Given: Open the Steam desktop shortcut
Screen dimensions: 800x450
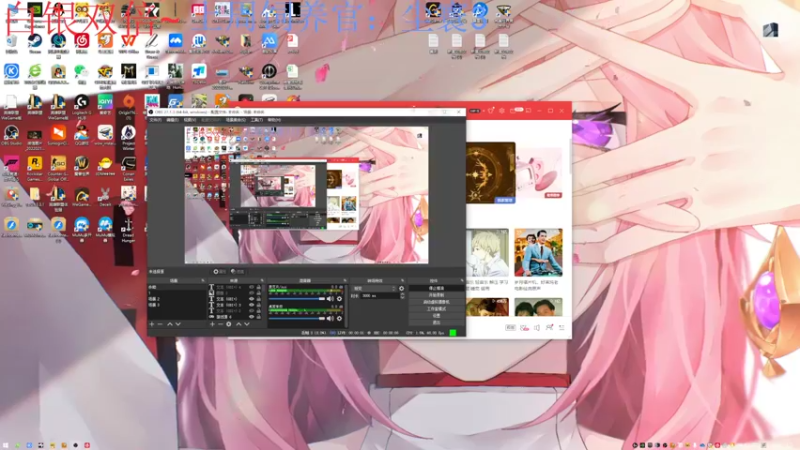Looking at the screenshot, I should pos(35,41).
